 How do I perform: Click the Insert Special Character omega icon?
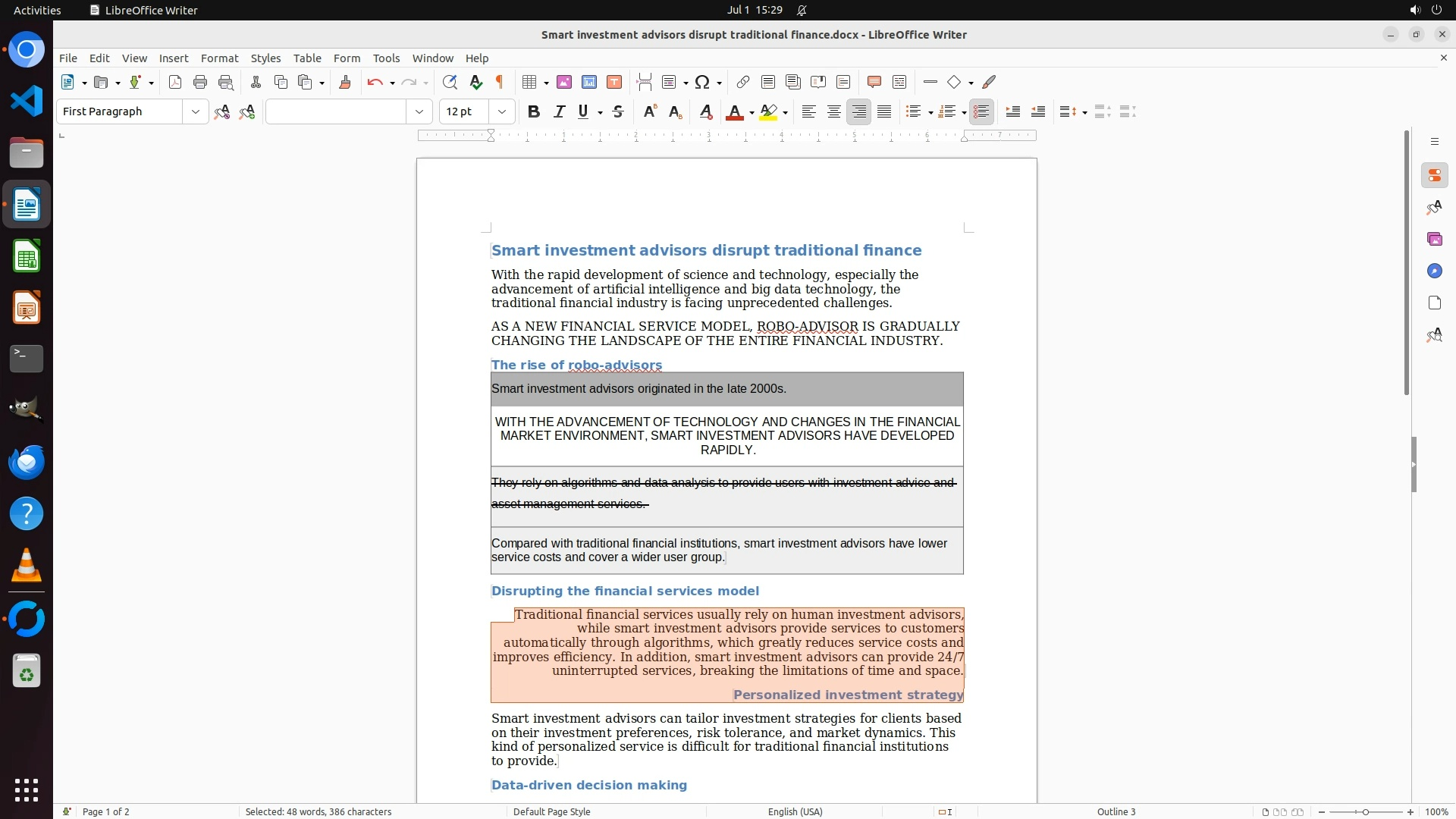[702, 83]
